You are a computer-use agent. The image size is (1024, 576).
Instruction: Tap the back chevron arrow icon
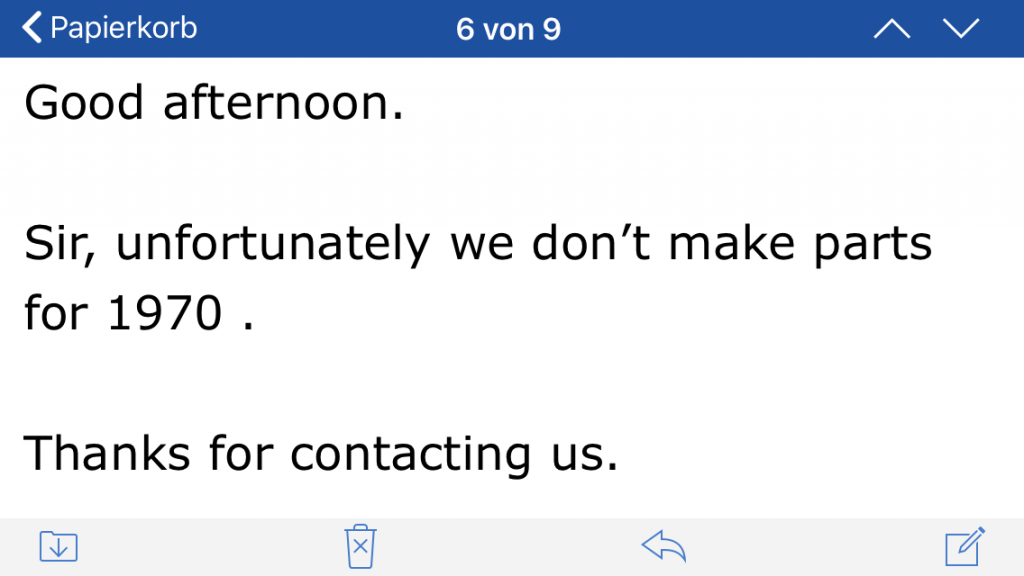point(32,28)
